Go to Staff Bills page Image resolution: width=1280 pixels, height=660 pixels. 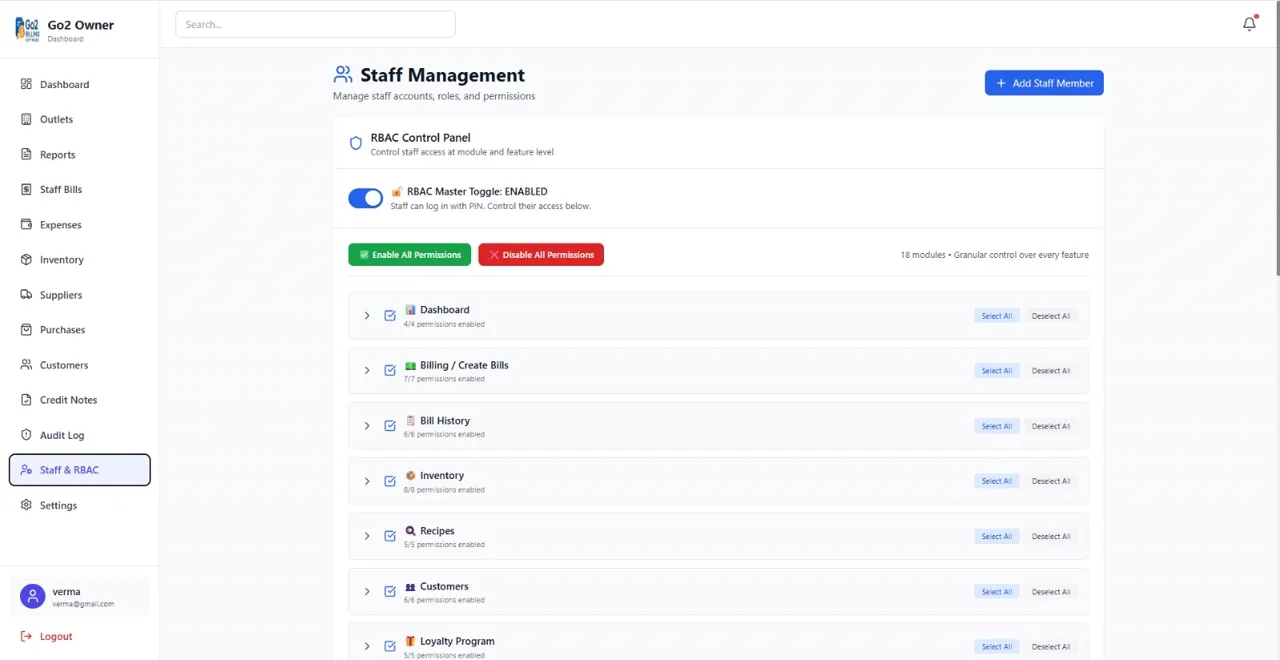(80, 189)
